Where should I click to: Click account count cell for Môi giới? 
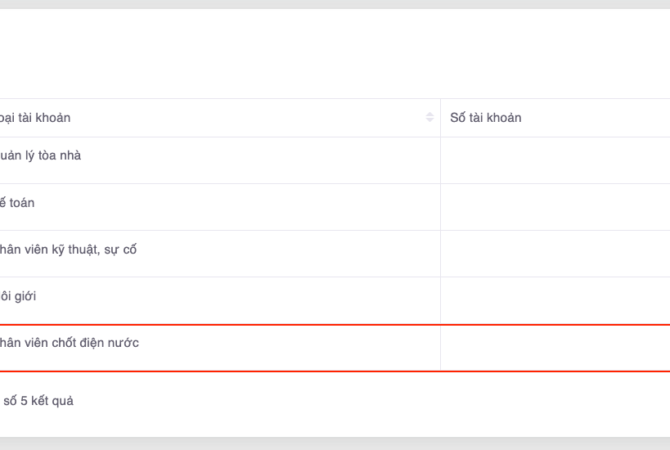[555, 300]
